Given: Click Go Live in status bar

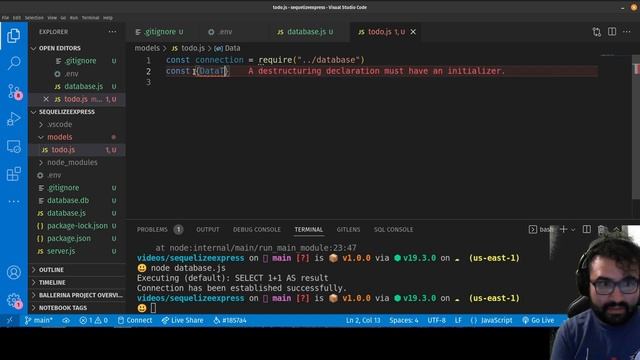Looking at the screenshot, I should (x=538, y=320).
